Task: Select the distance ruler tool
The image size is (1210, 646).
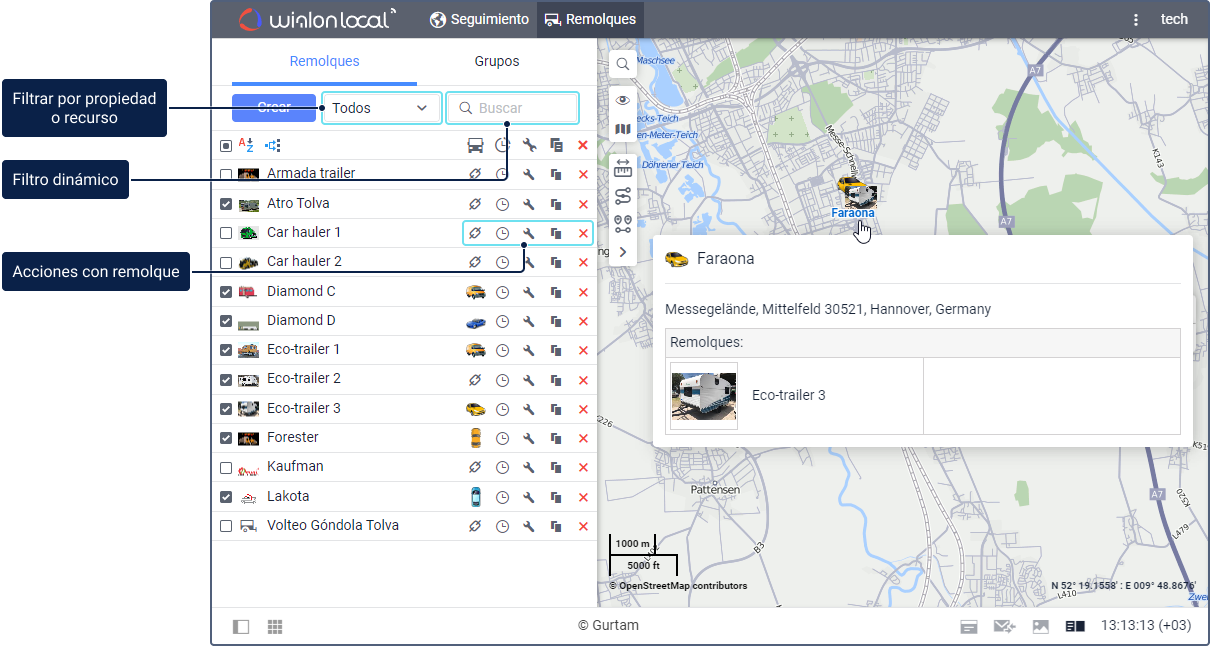Action: tap(622, 168)
